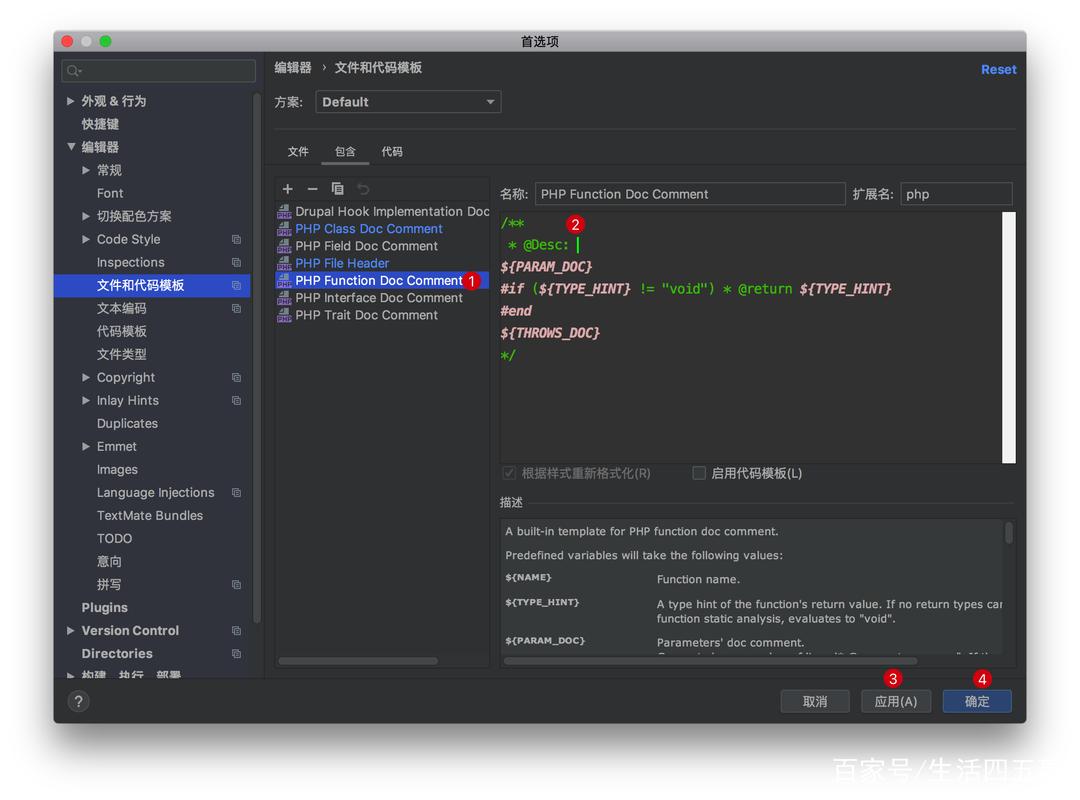1080x800 pixels.
Task: Click the horizontal scrollbar under template list
Action: 357,661
